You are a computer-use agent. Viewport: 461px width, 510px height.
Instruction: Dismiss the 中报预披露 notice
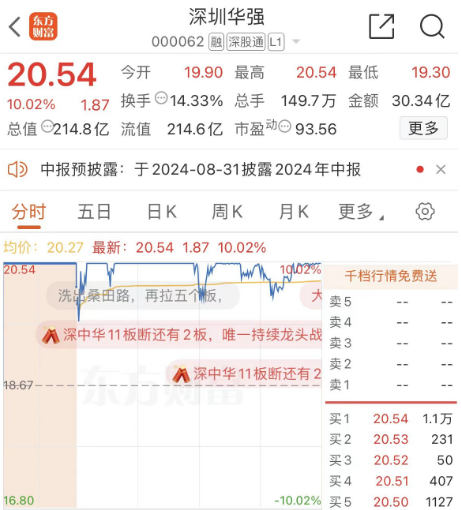(441, 169)
